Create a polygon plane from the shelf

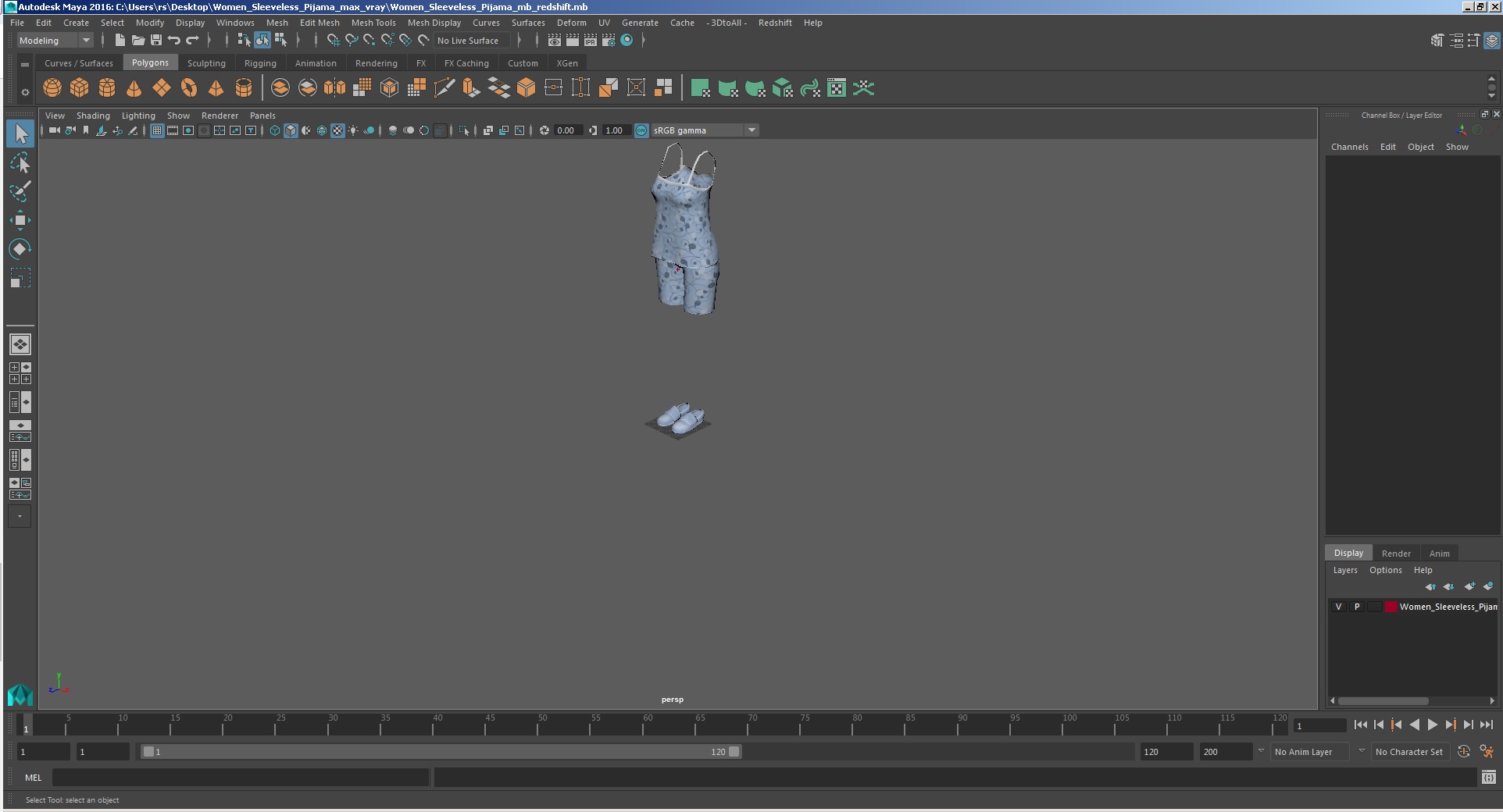(162, 88)
